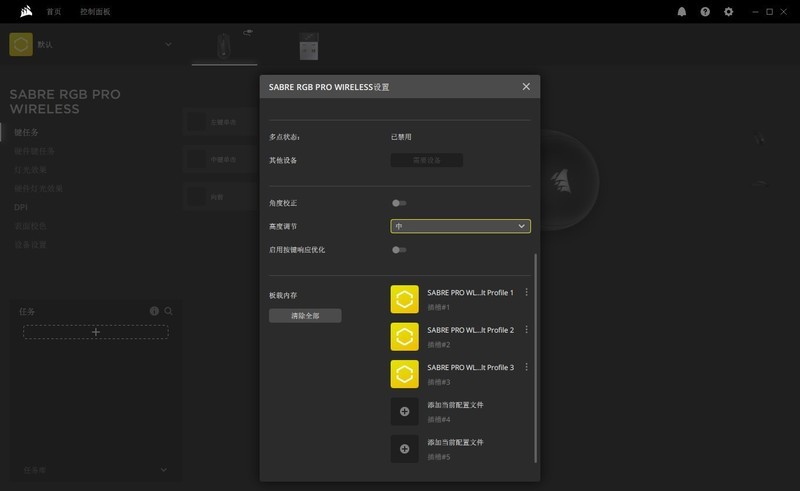This screenshot has height=491, width=800.
Task: Open Profile 2 three-dot options menu
Action: point(527,330)
